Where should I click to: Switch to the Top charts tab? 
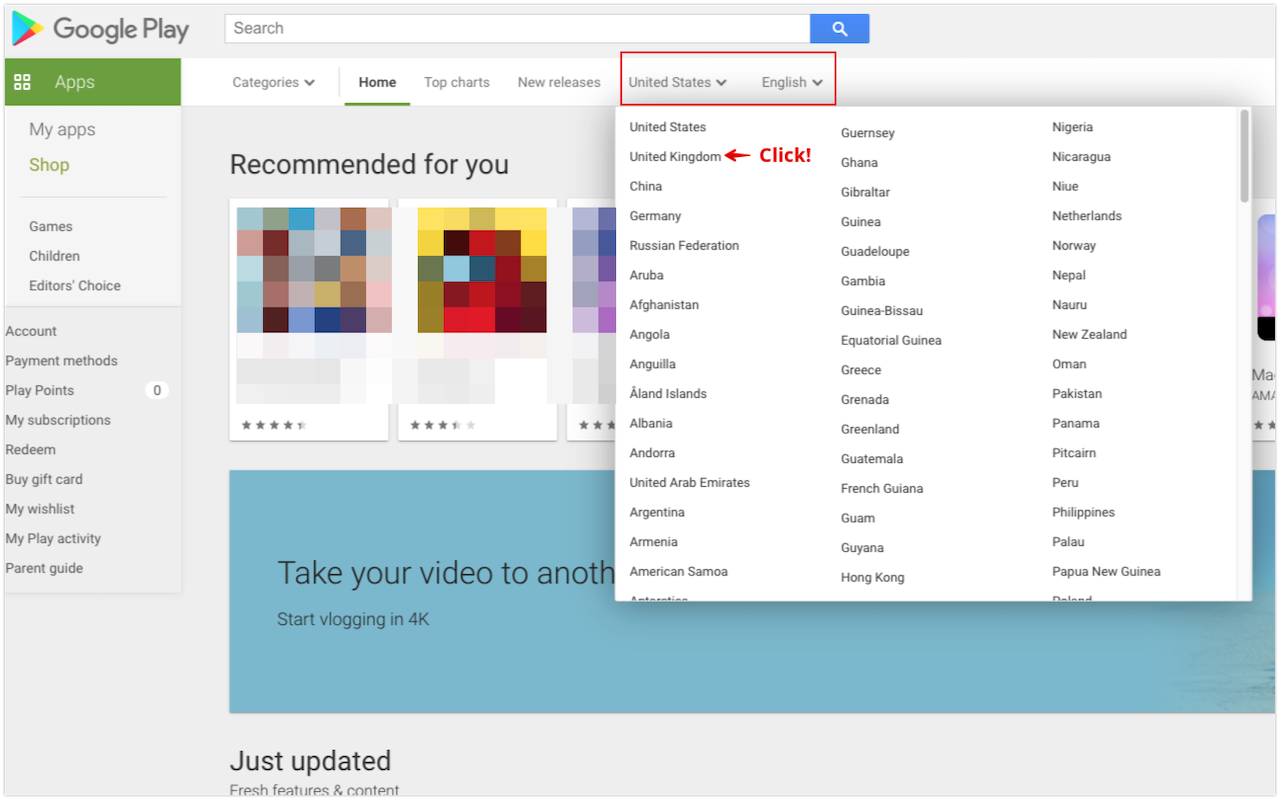click(x=457, y=82)
